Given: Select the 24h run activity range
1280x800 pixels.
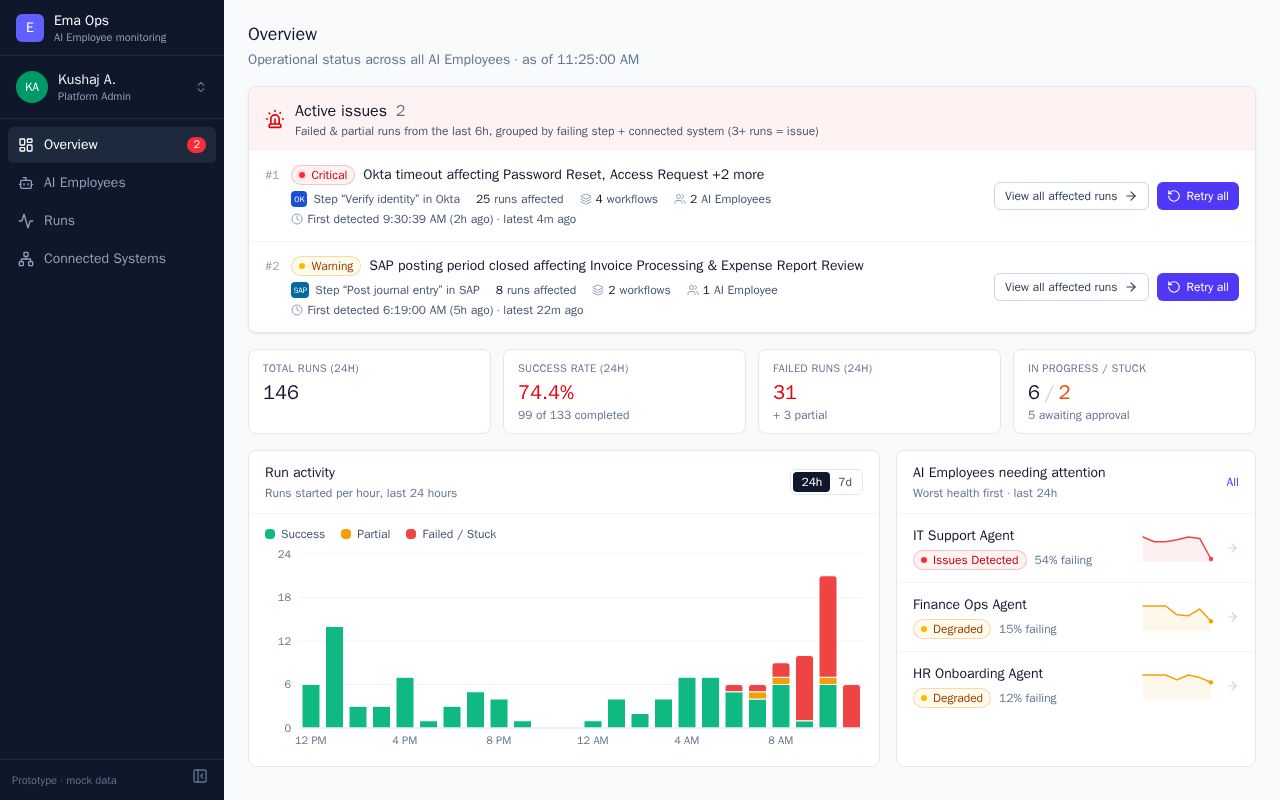Looking at the screenshot, I should point(811,482).
